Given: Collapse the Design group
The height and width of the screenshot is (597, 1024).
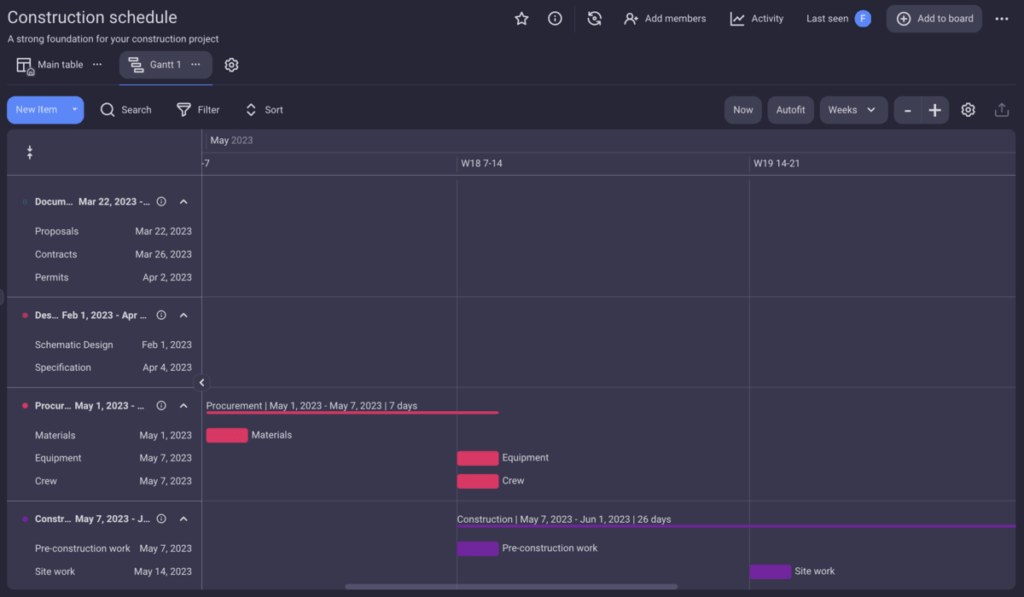Looking at the screenshot, I should (x=184, y=315).
